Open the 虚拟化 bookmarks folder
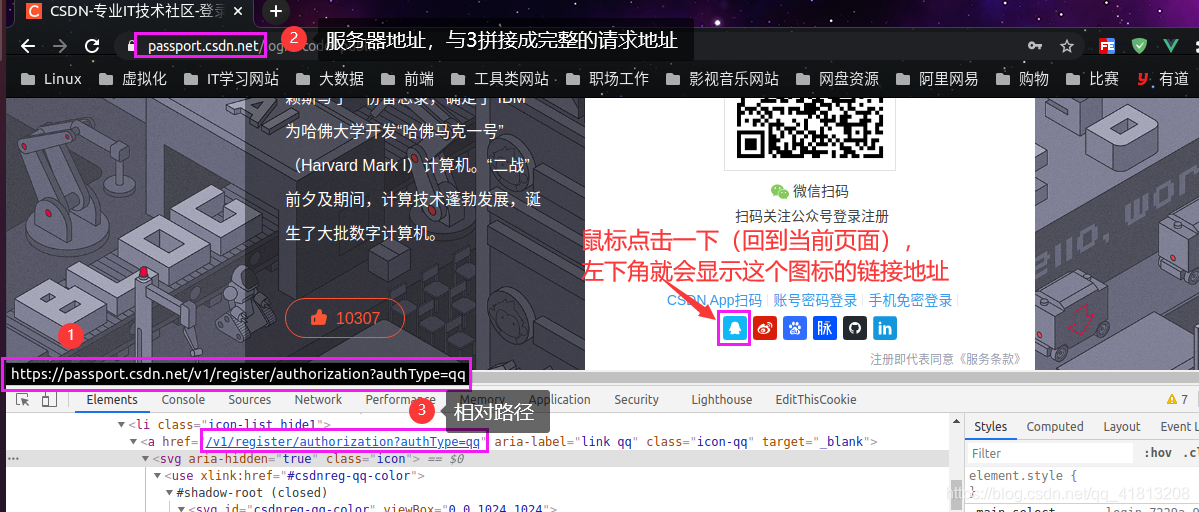Viewport: 1199px width, 512px height. [134, 79]
